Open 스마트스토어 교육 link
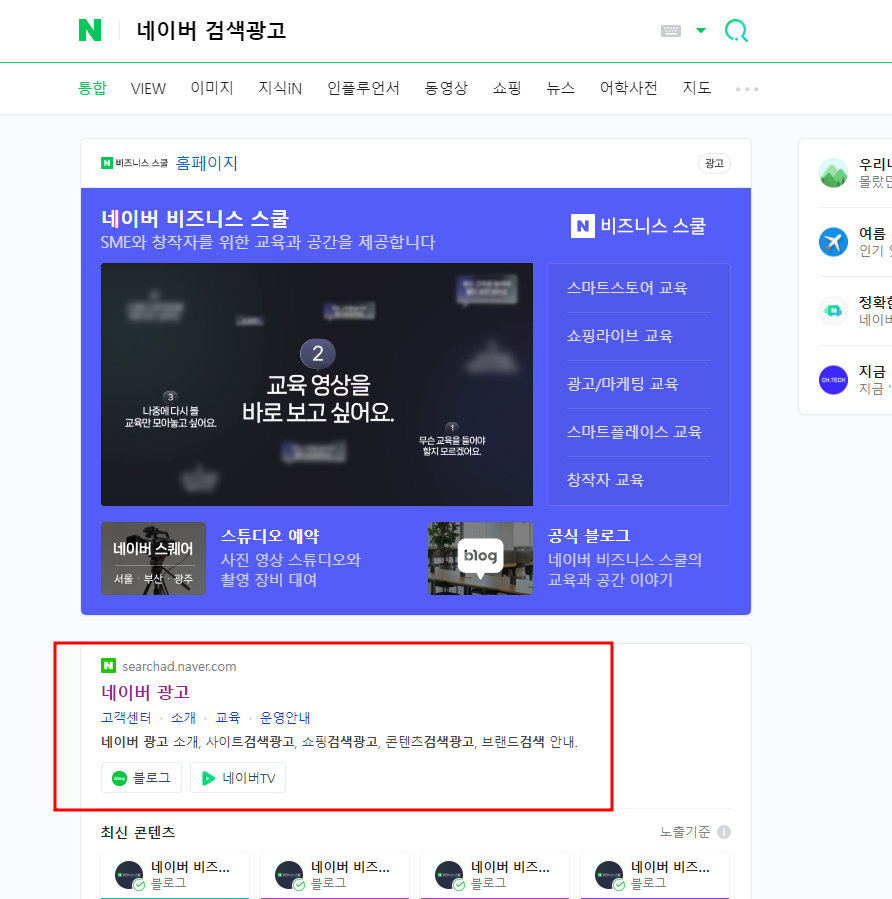Viewport: 892px width, 899px height. pyautogui.click(x=627, y=288)
